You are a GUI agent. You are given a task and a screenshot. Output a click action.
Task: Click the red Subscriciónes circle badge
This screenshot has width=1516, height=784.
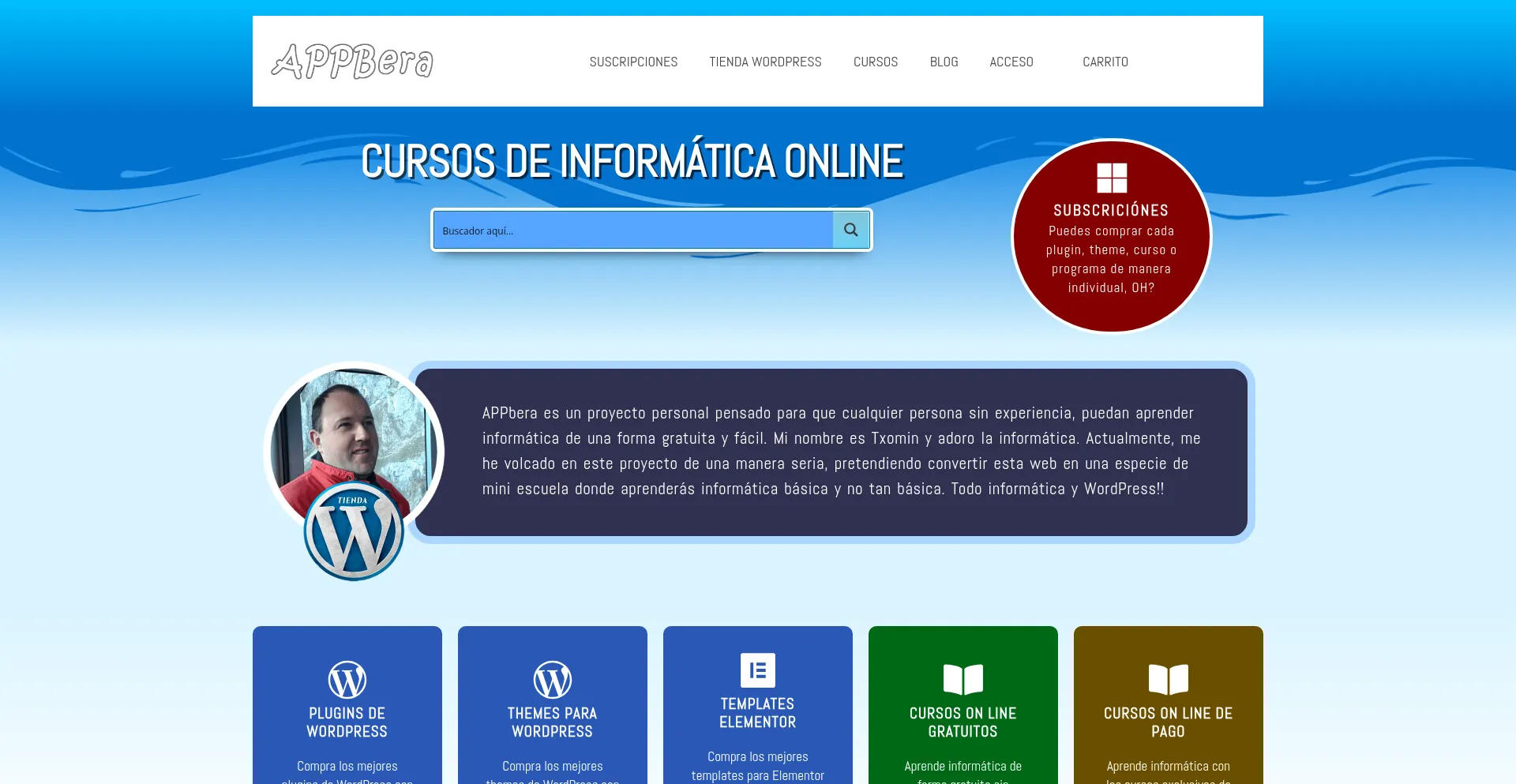coord(1112,236)
